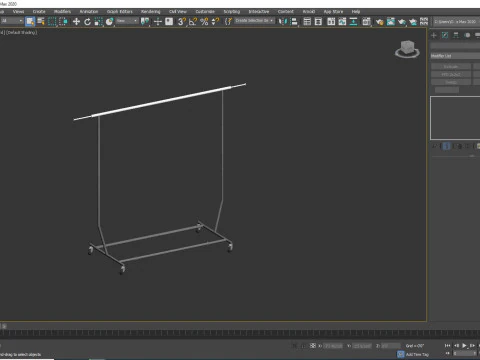Open Schematic View icon
This screenshot has height=360, width=480.
(353, 22)
